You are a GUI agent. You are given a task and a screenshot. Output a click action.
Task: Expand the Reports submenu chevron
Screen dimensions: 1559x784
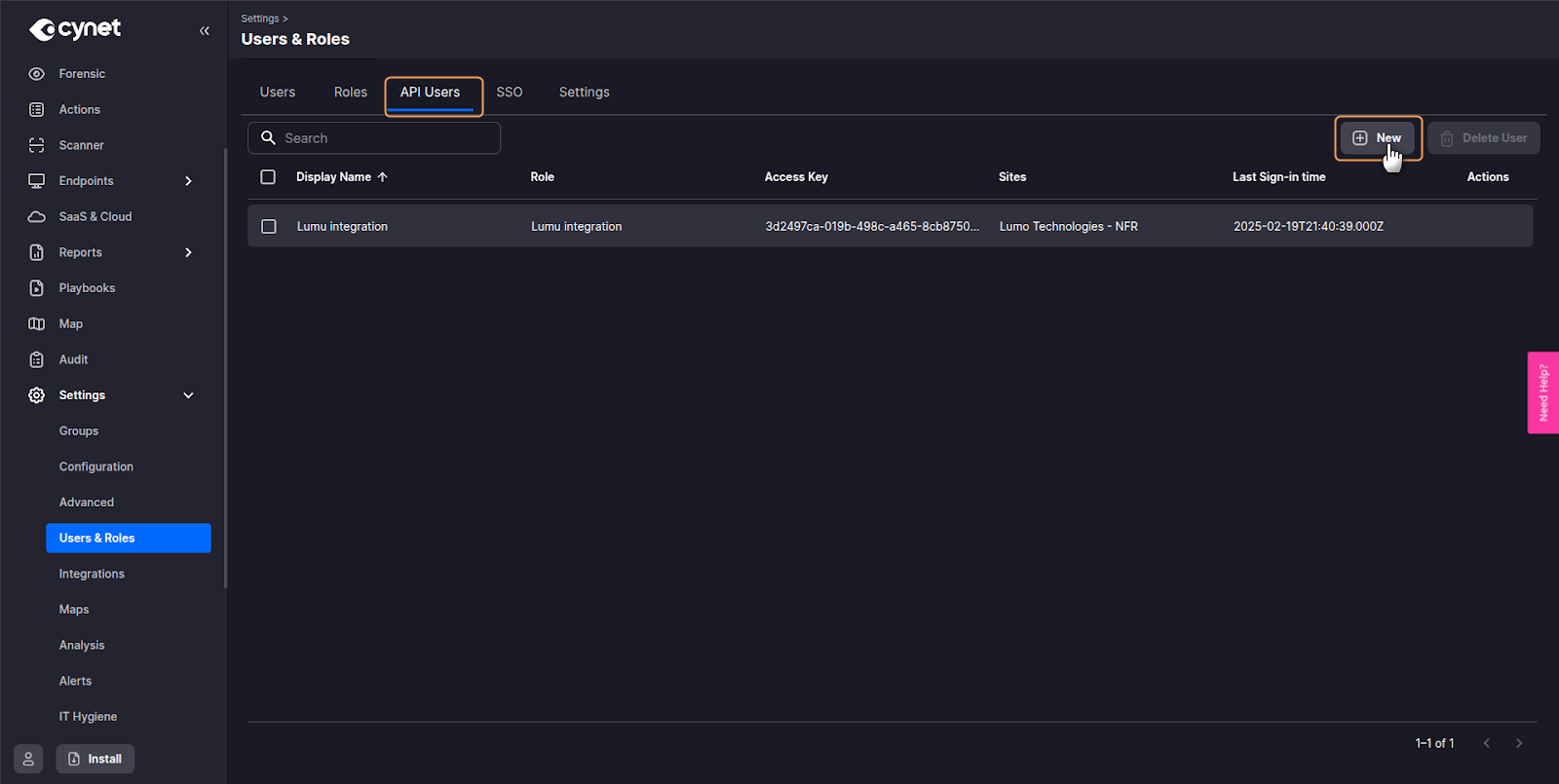(188, 252)
